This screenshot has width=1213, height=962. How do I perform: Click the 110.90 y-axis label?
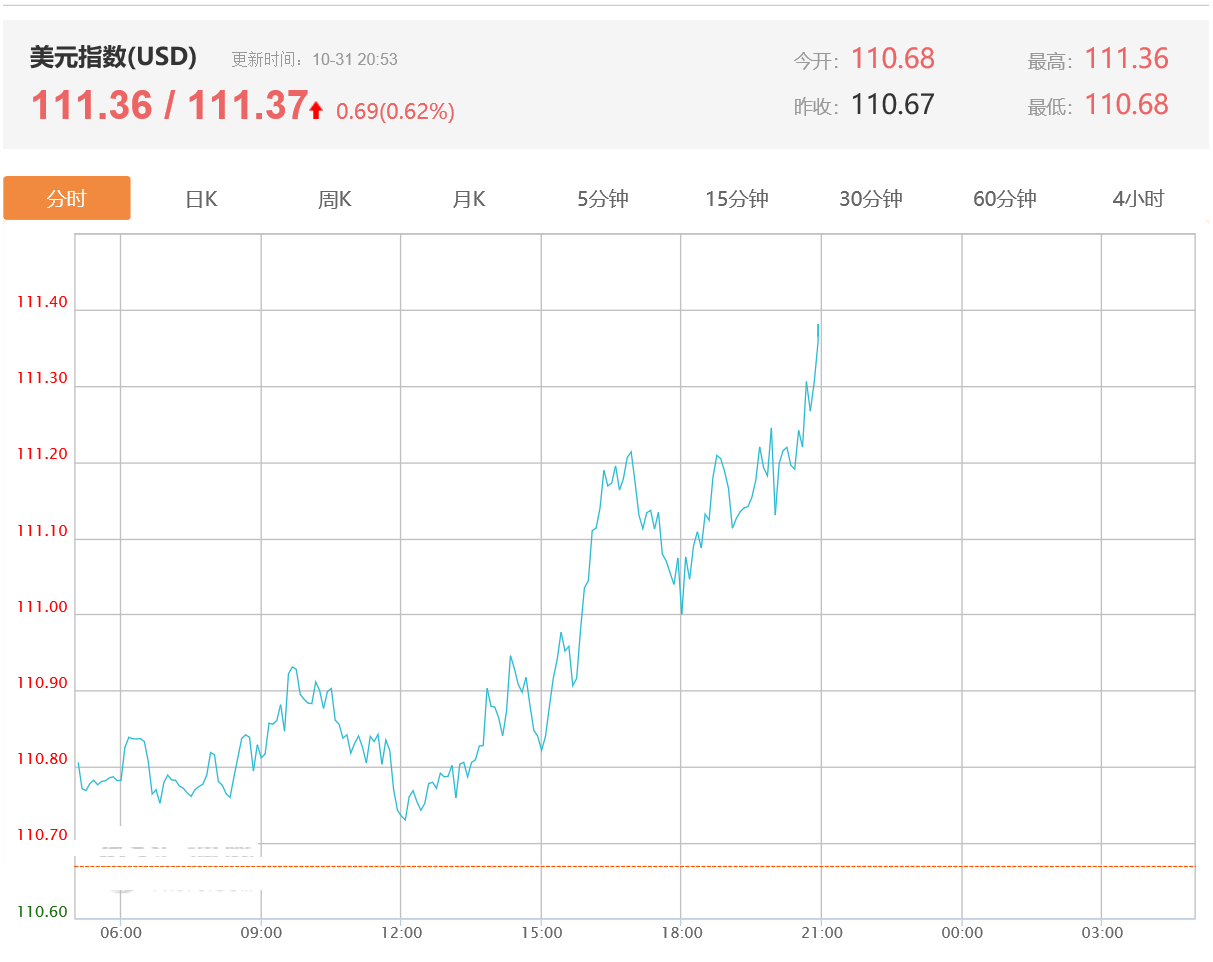(42, 684)
